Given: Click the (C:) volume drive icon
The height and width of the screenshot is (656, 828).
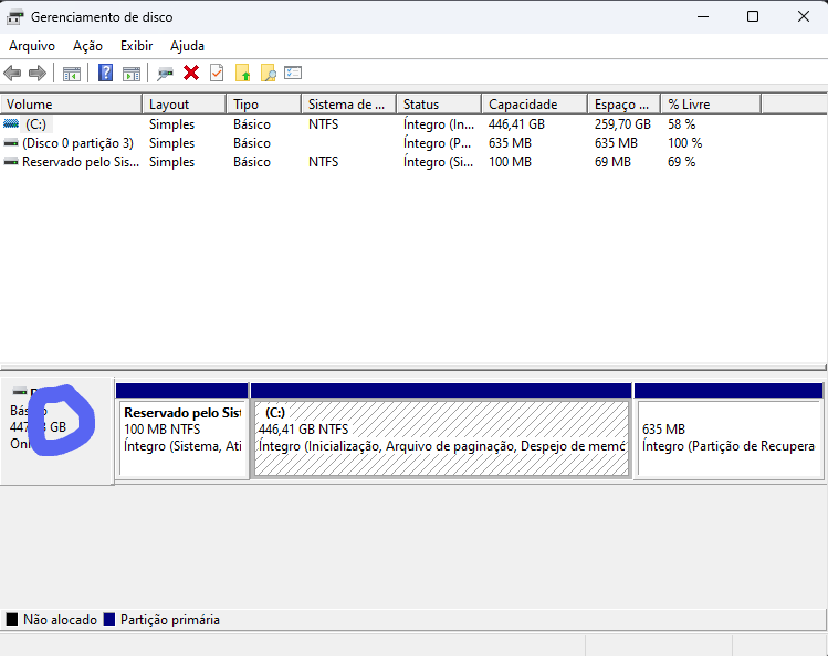Looking at the screenshot, I should click(11, 124).
